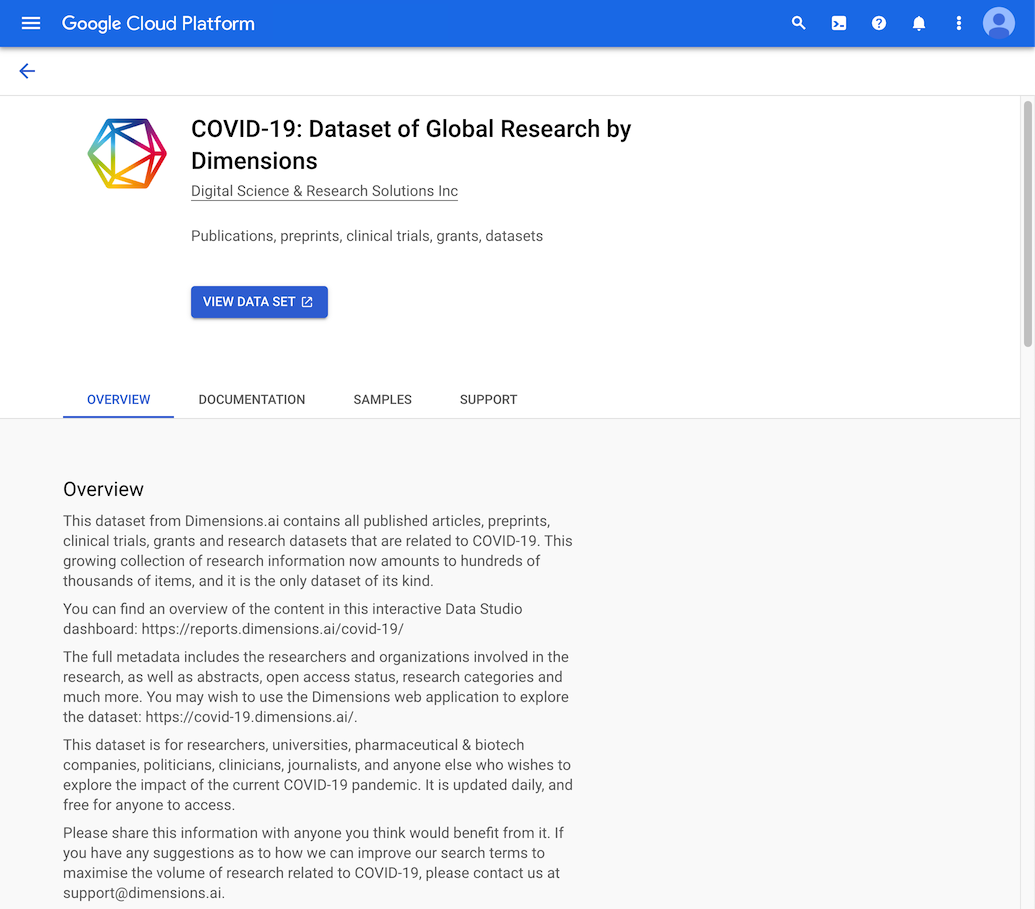Click the search magnifier icon
This screenshot has width=1035, height=909.
point(799,23)
